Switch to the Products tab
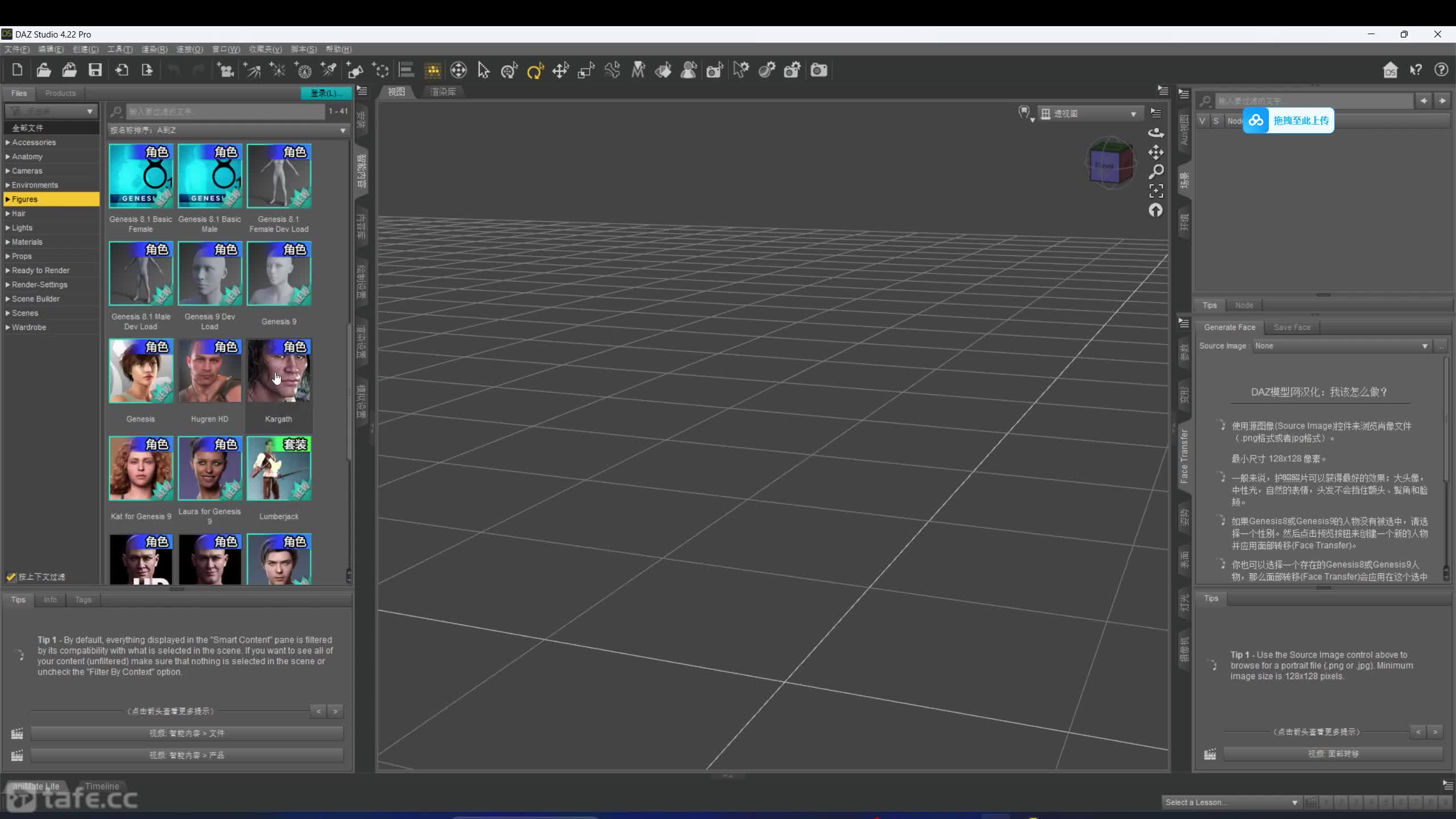 tap(60, 93)
